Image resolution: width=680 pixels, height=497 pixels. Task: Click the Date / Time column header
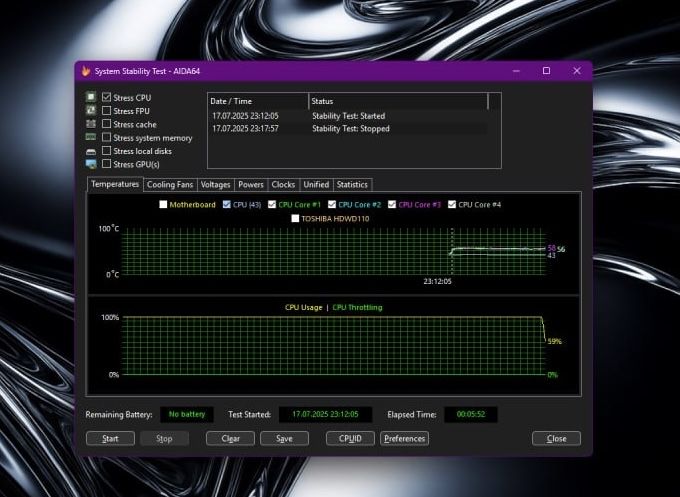pyautogui.click(x=258, y=101)
